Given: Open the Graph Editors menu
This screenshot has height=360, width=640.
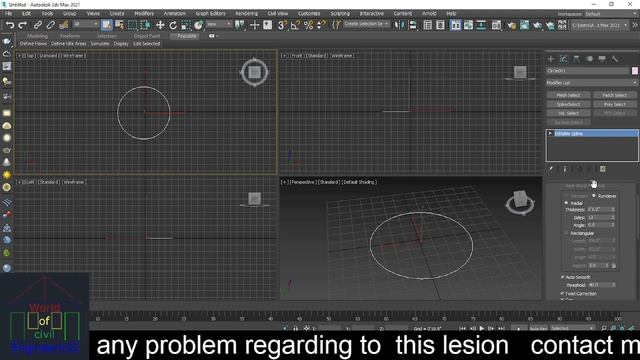Looking at the screenshot, I should point(210,13).
